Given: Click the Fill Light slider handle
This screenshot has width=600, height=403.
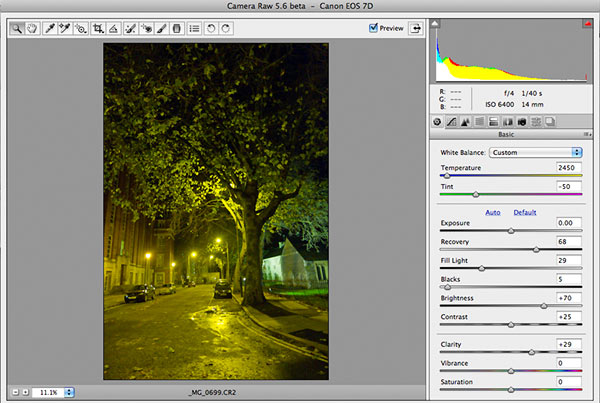Looking at the screenshot, I should tap(482, 269).
